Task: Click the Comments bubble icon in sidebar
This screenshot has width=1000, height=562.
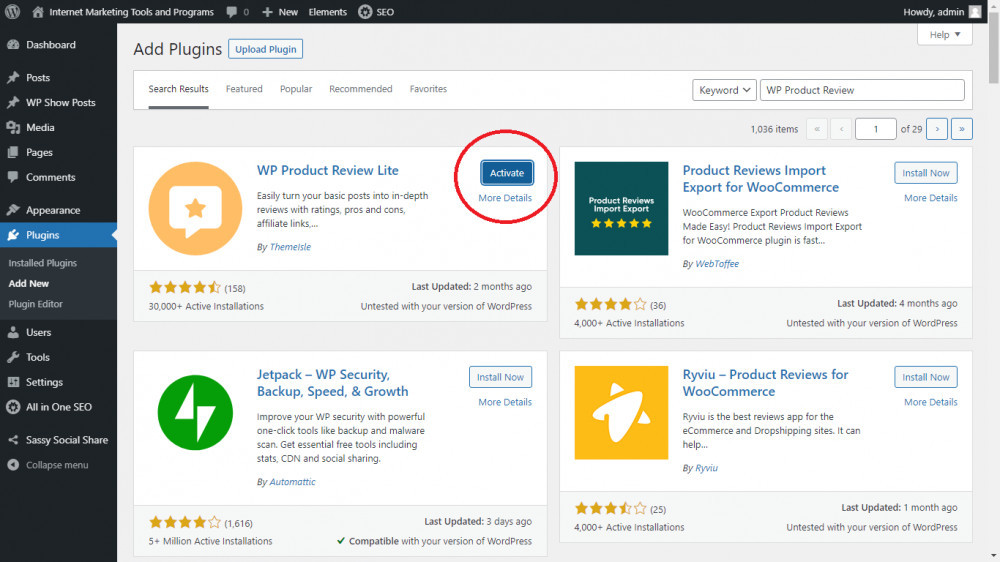Action: pos(13,177)
